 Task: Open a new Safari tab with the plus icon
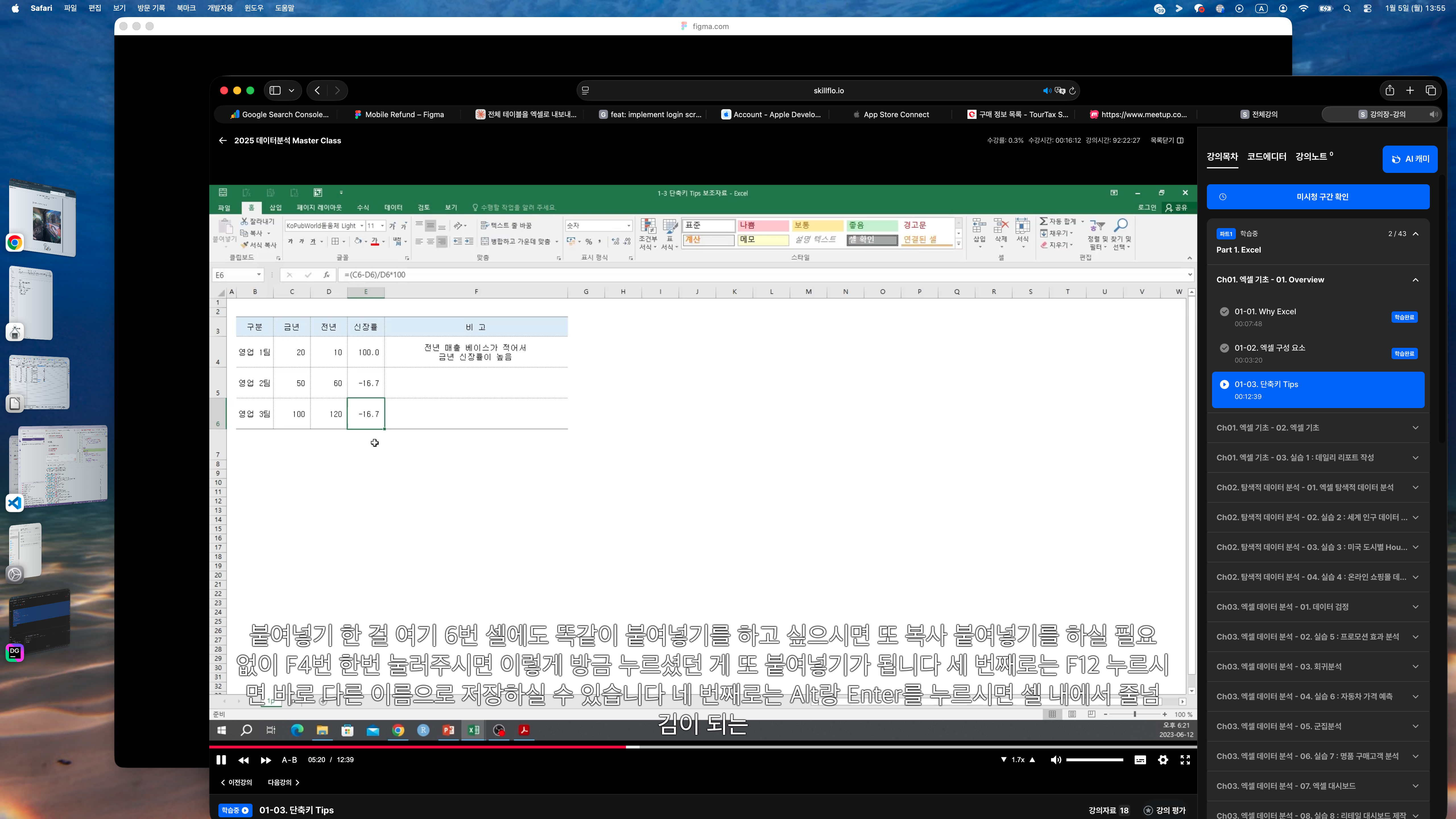1410,90
